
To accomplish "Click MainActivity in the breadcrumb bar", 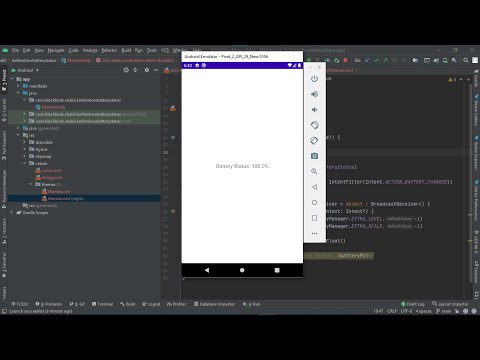I will pos(76,61).
